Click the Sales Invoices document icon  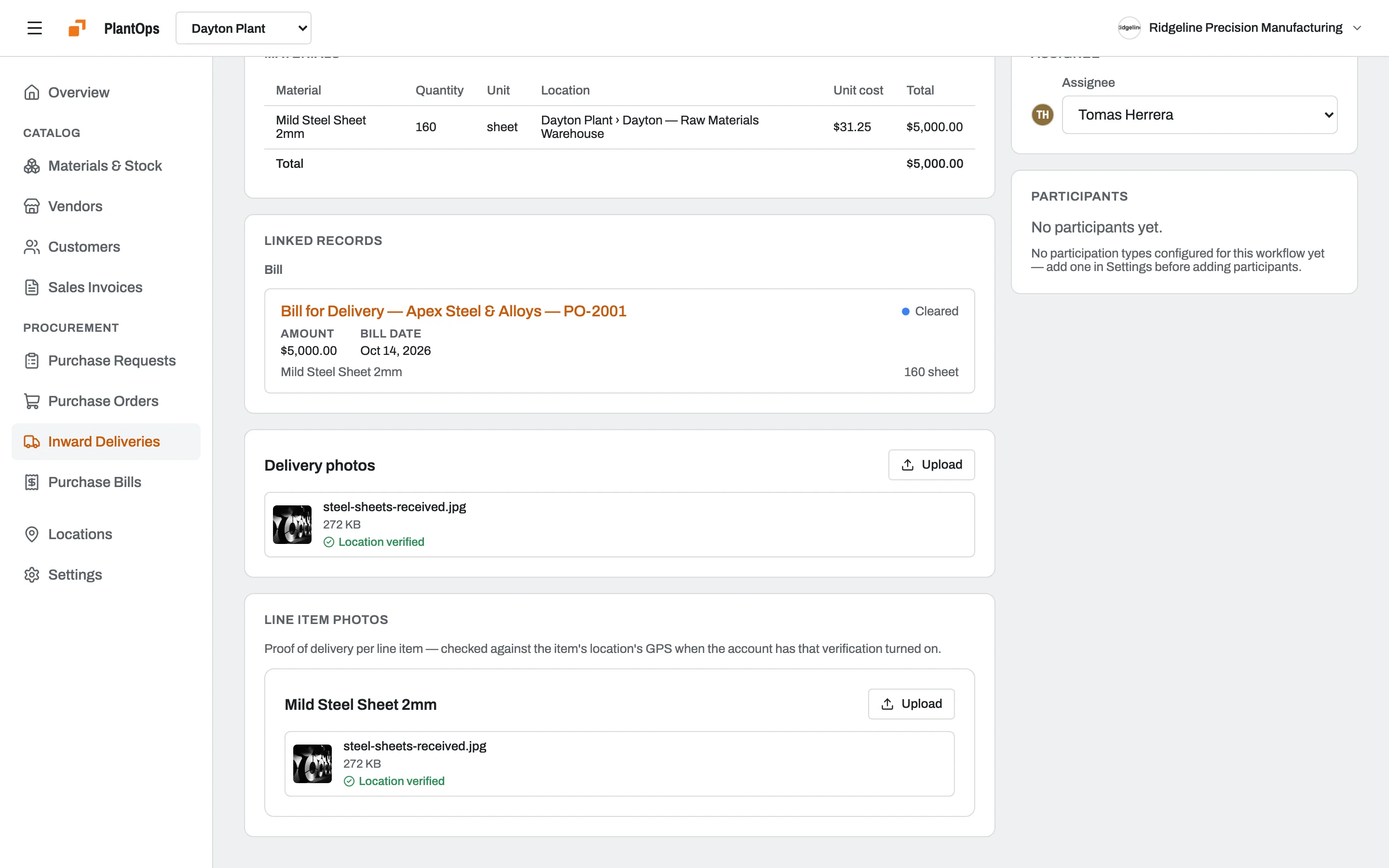click(x=31, y=287)
